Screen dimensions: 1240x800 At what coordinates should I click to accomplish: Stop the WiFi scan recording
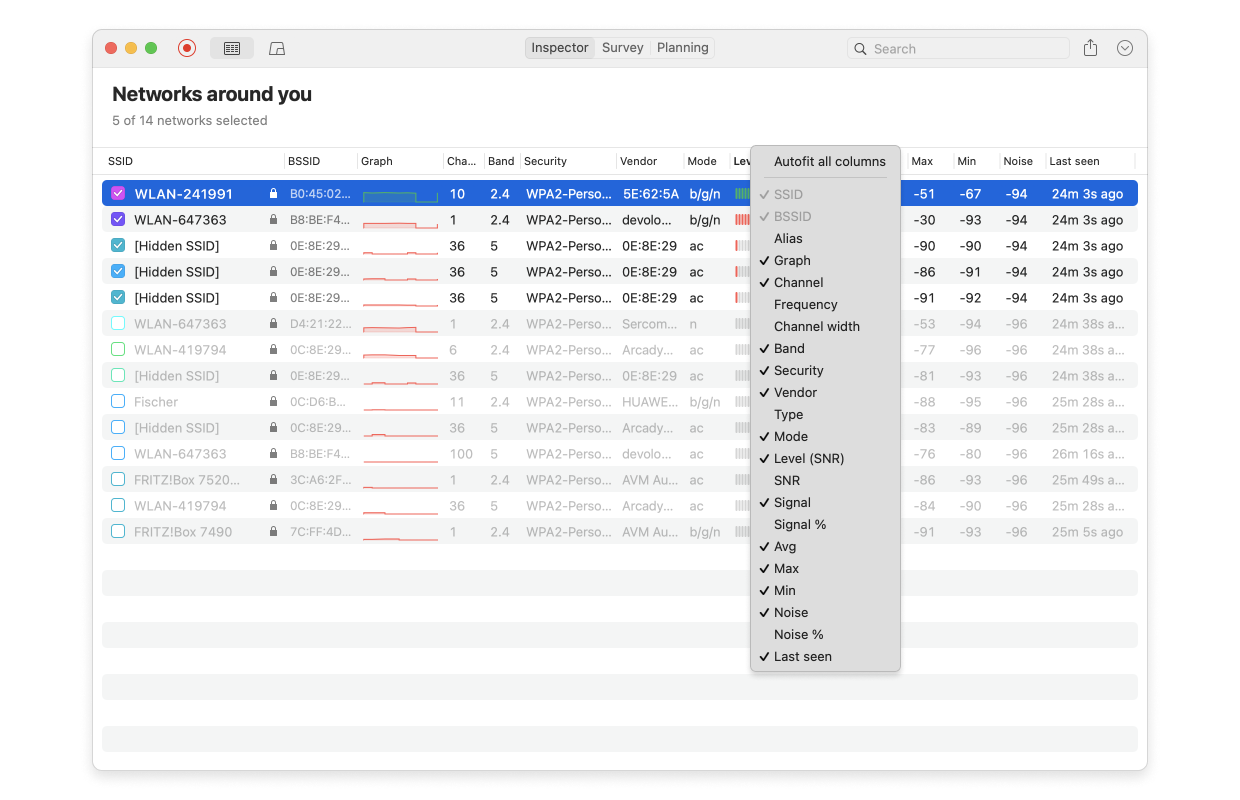click(186, 47)
